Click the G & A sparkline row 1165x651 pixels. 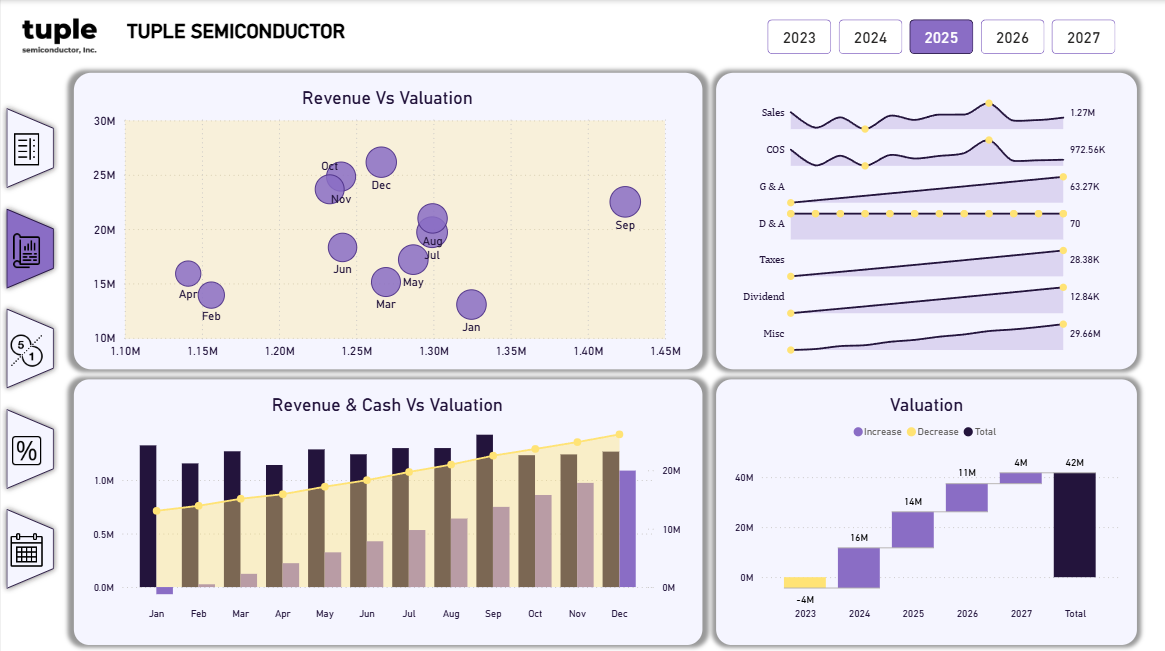coord(927,190)
